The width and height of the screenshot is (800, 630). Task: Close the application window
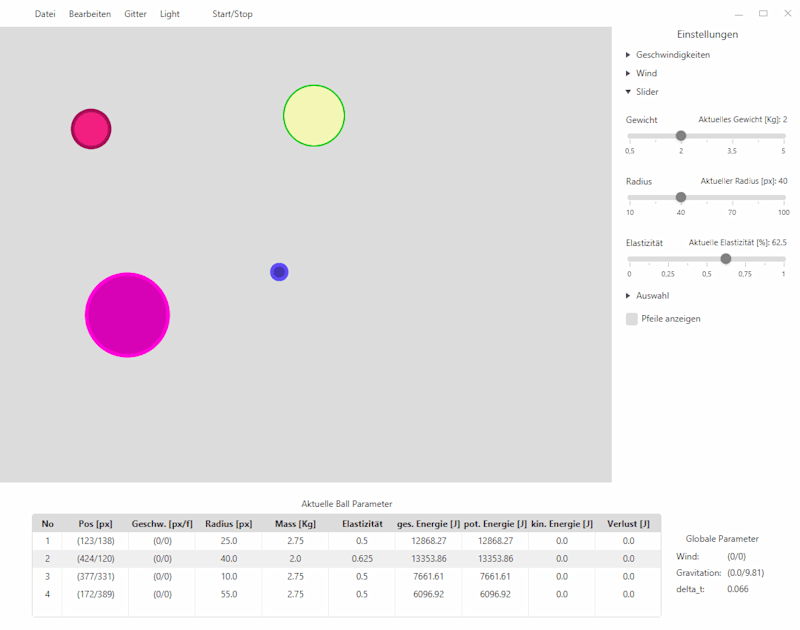(788, 14)
